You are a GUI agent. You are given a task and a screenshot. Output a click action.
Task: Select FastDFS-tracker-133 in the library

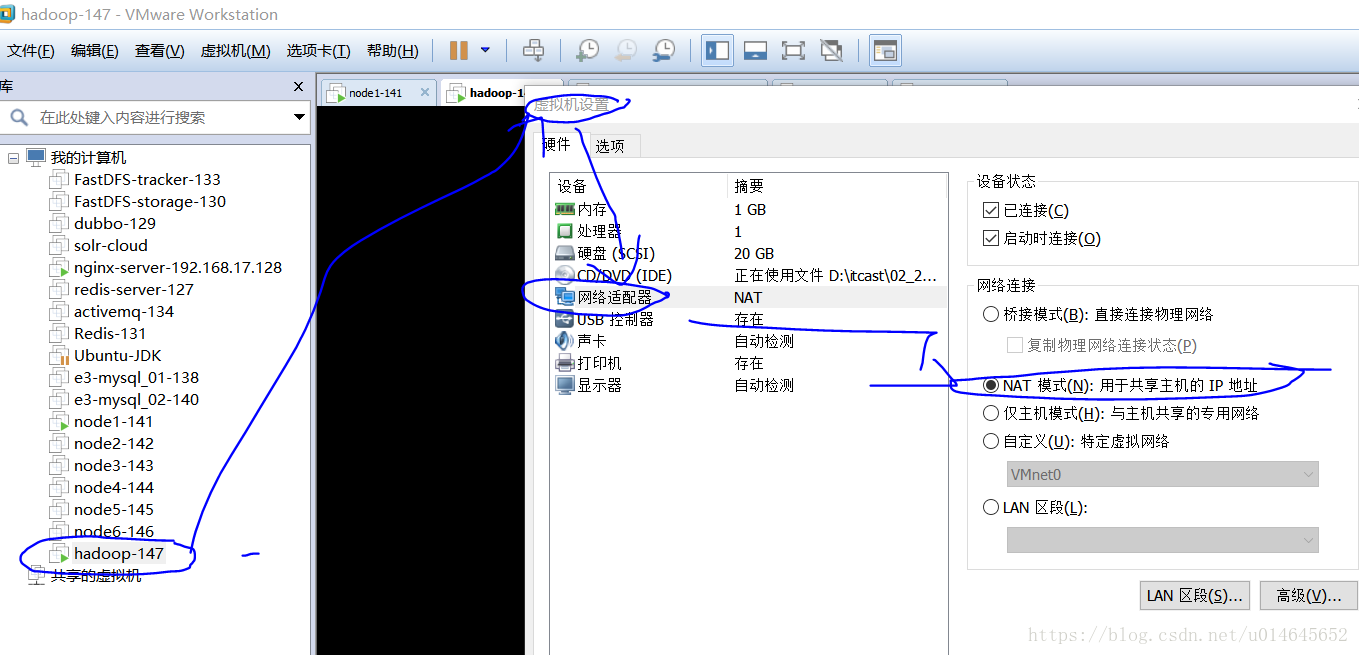[147, 180]
